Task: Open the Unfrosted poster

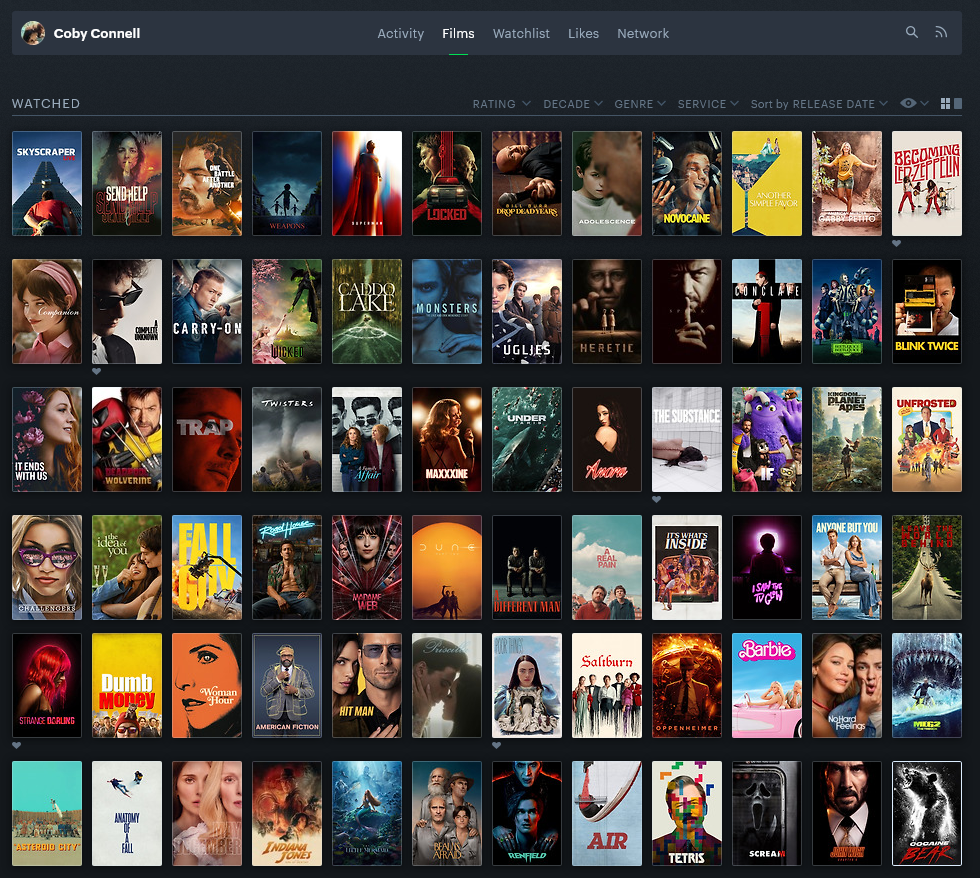Action: point(927,439)
